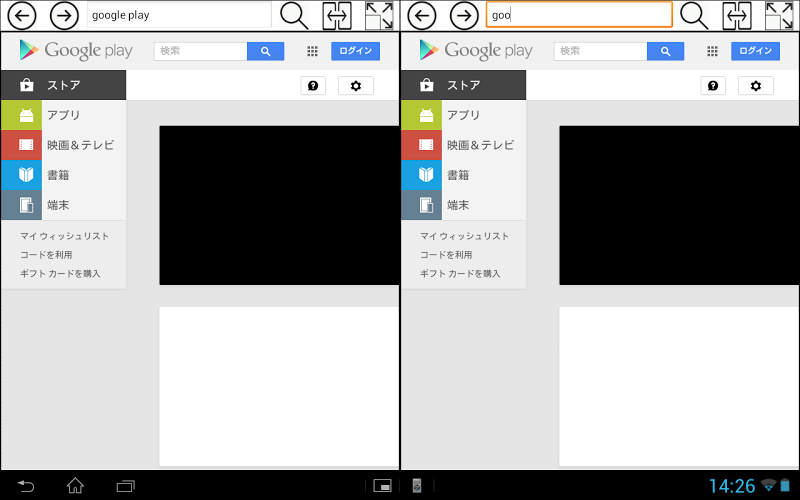
Task: Click the Google Play logo in left pane
Action: click(x=76, y=51)
